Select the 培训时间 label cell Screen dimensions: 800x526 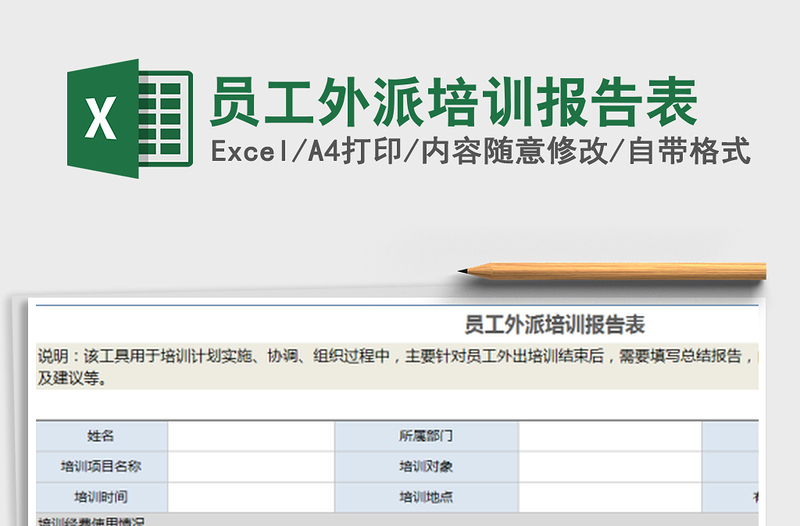[x=102, y=497]
